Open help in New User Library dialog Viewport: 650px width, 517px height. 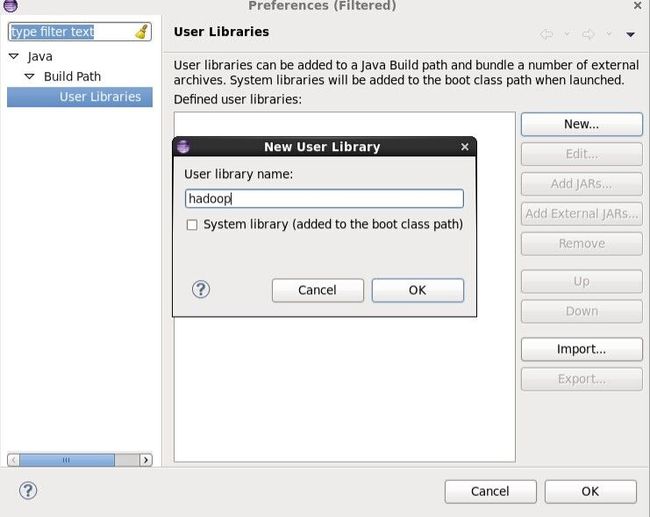point(201,289)
